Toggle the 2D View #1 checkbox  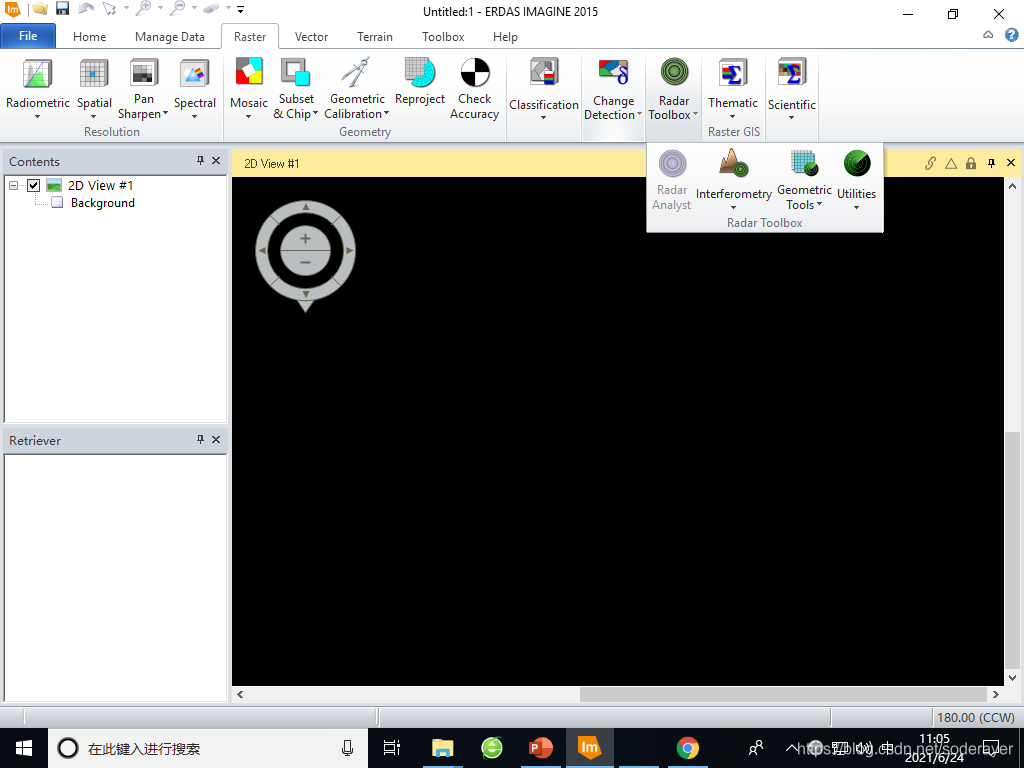[33, 185]
